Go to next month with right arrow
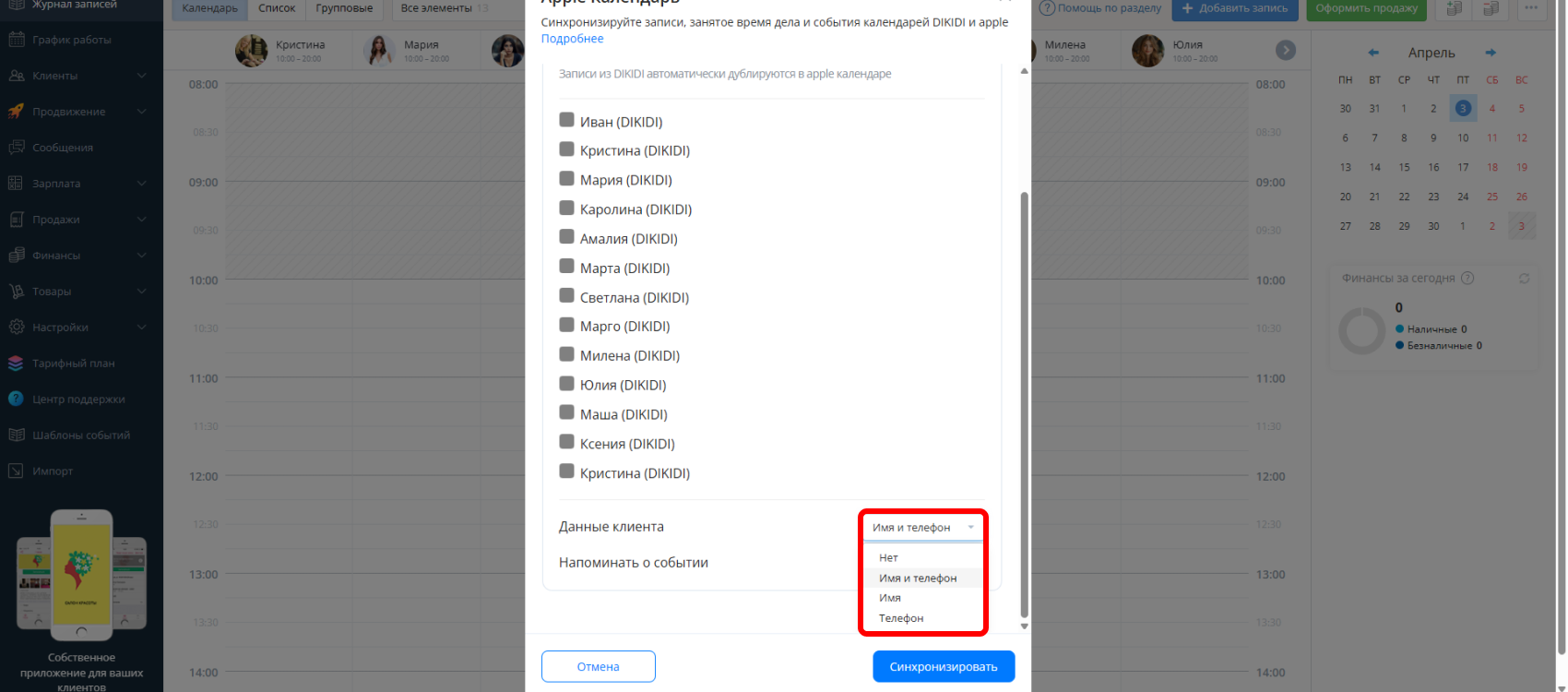Screen dimensions: 1568x692 (1491, 53)
